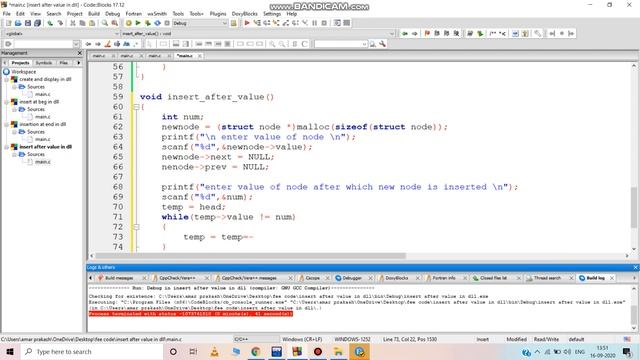Click the Replace icon next to Find
640x360 pixels.
tap(115, 23)
